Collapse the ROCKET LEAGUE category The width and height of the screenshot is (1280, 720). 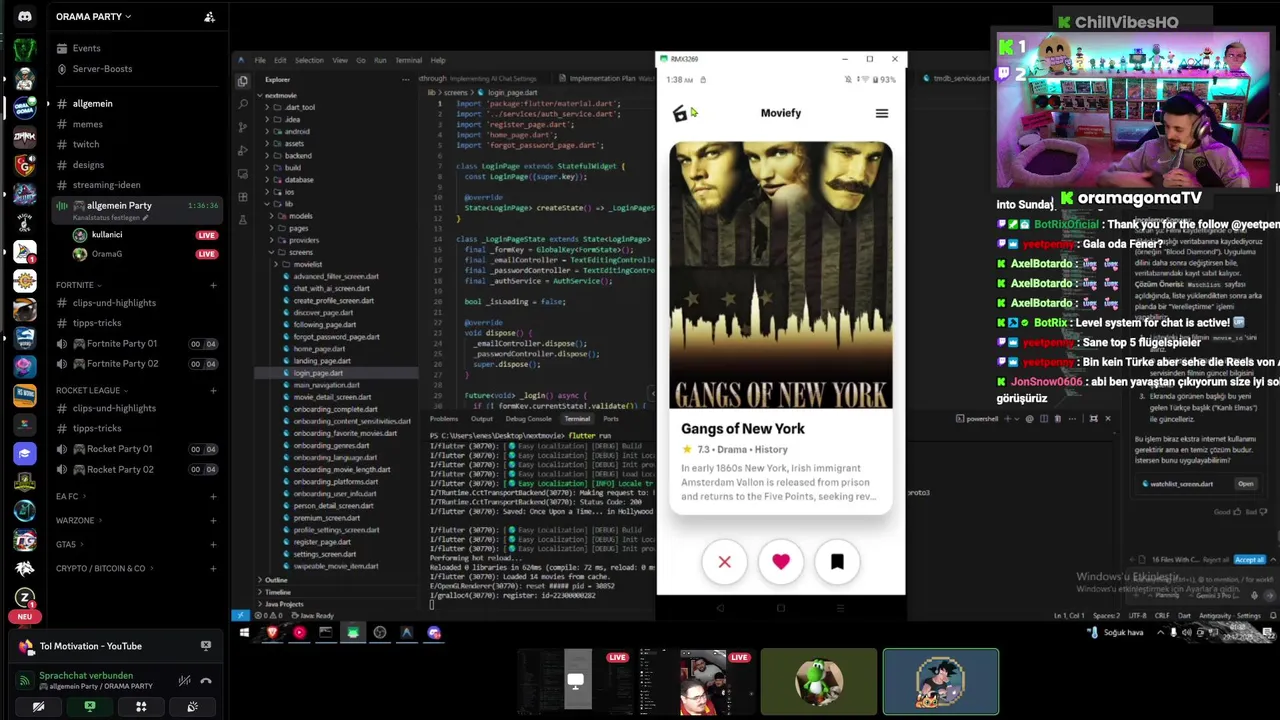pos(92,391)
